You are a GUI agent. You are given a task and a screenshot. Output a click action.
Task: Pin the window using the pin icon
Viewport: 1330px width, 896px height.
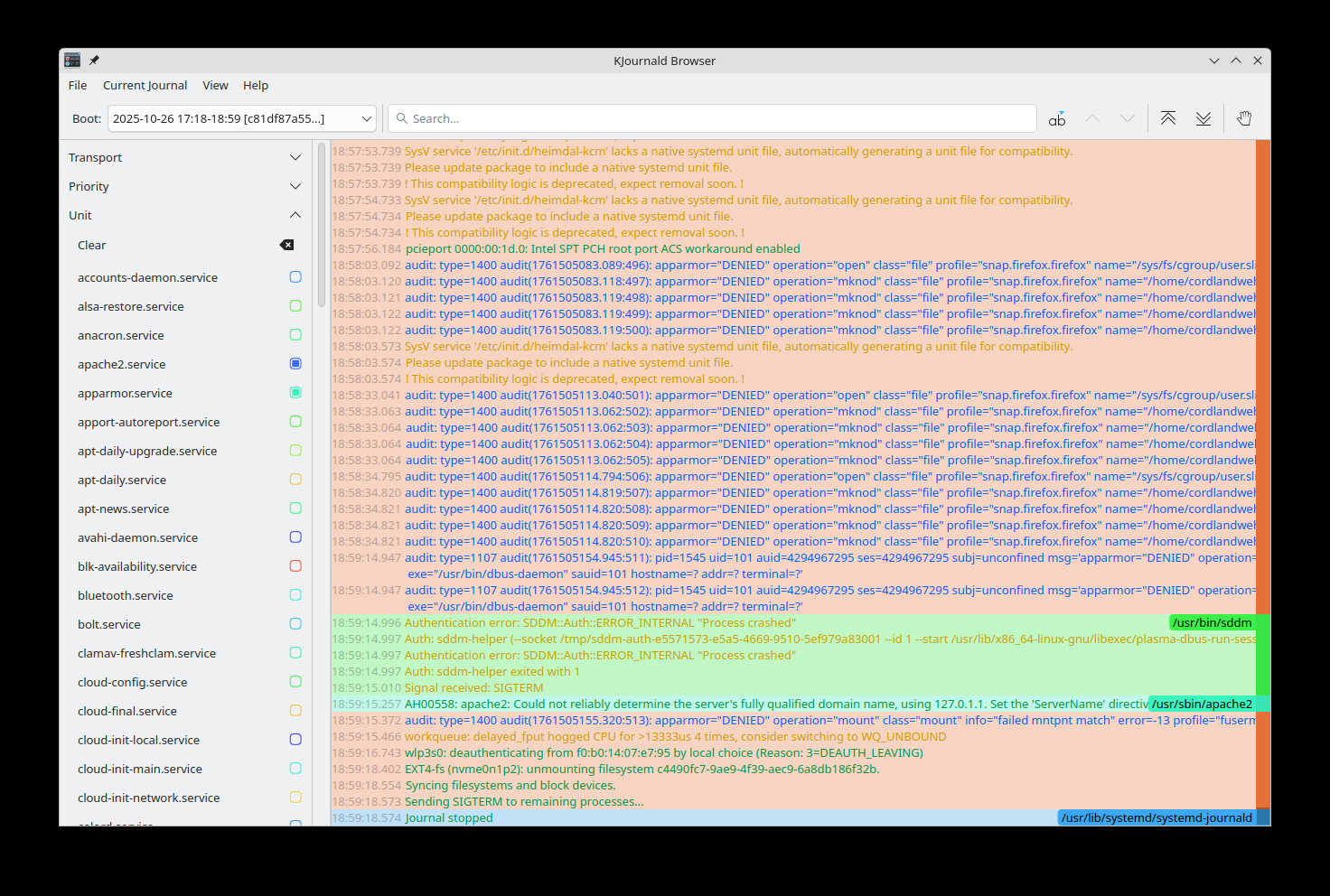(94, 61)
